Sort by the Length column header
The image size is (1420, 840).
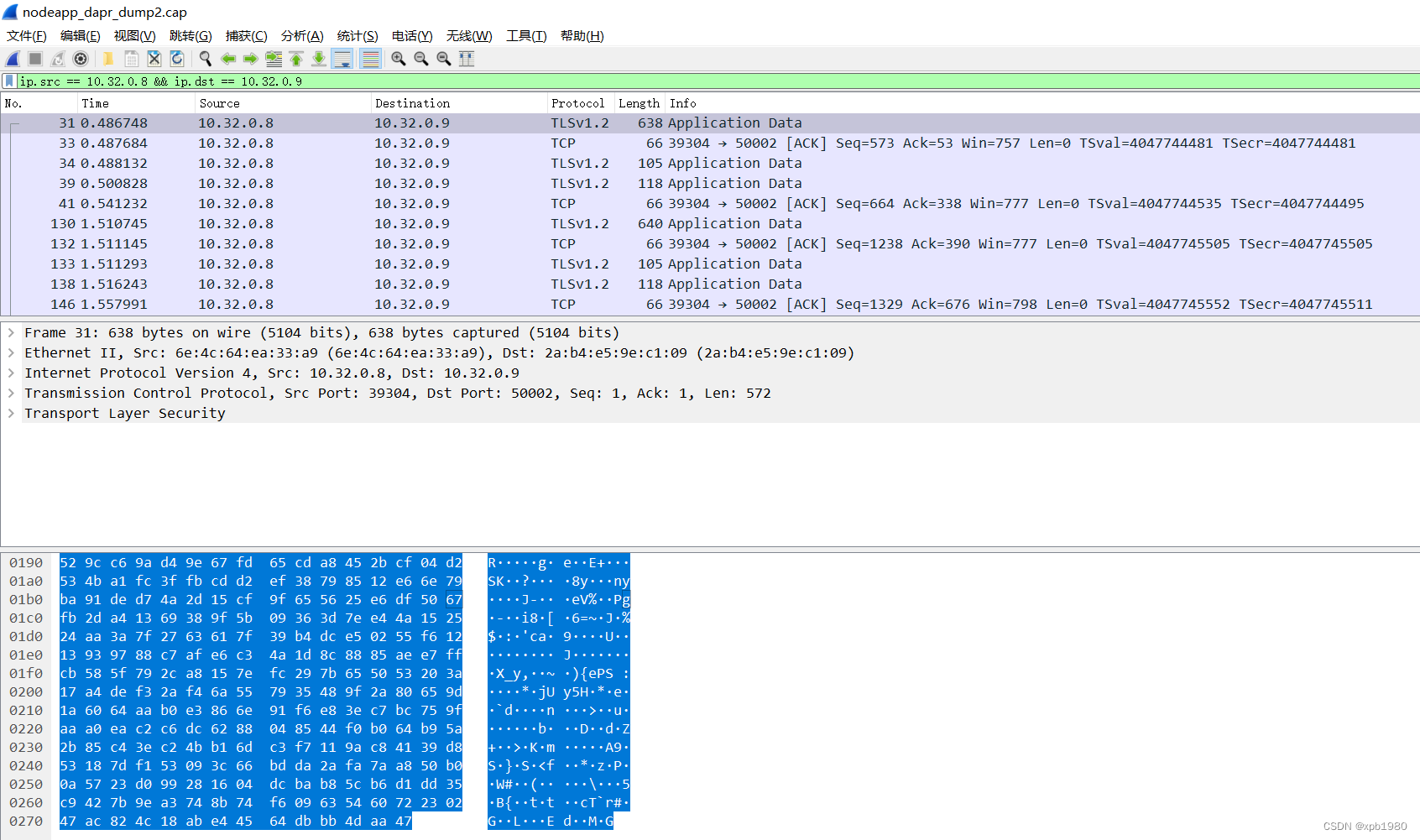(x=640, y=103)
